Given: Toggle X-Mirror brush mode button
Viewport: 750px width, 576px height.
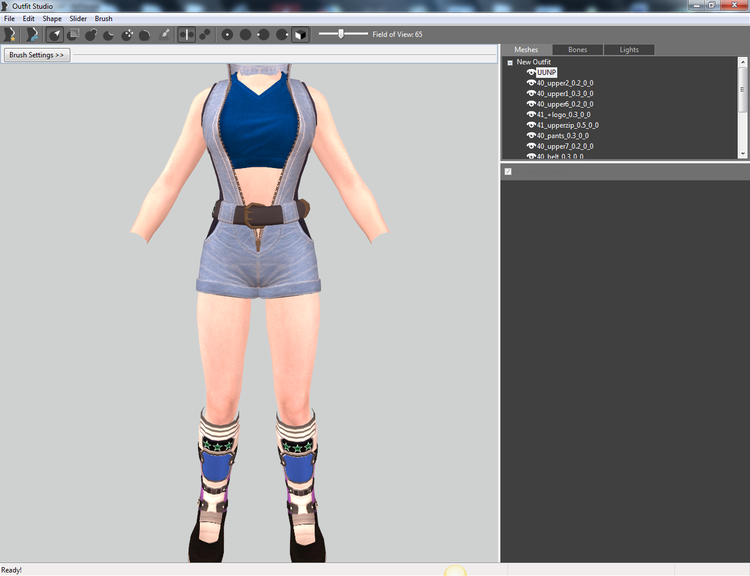Looking at the screenshot, I should 187,34.
